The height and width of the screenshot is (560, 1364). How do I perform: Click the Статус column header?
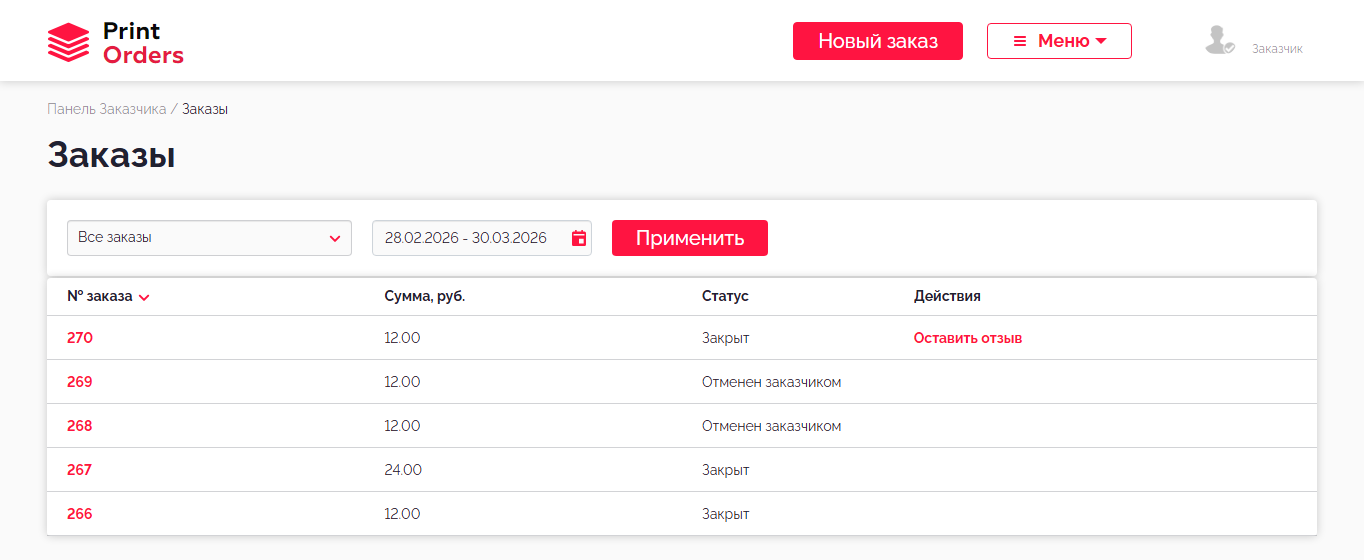tap(725, 296)
